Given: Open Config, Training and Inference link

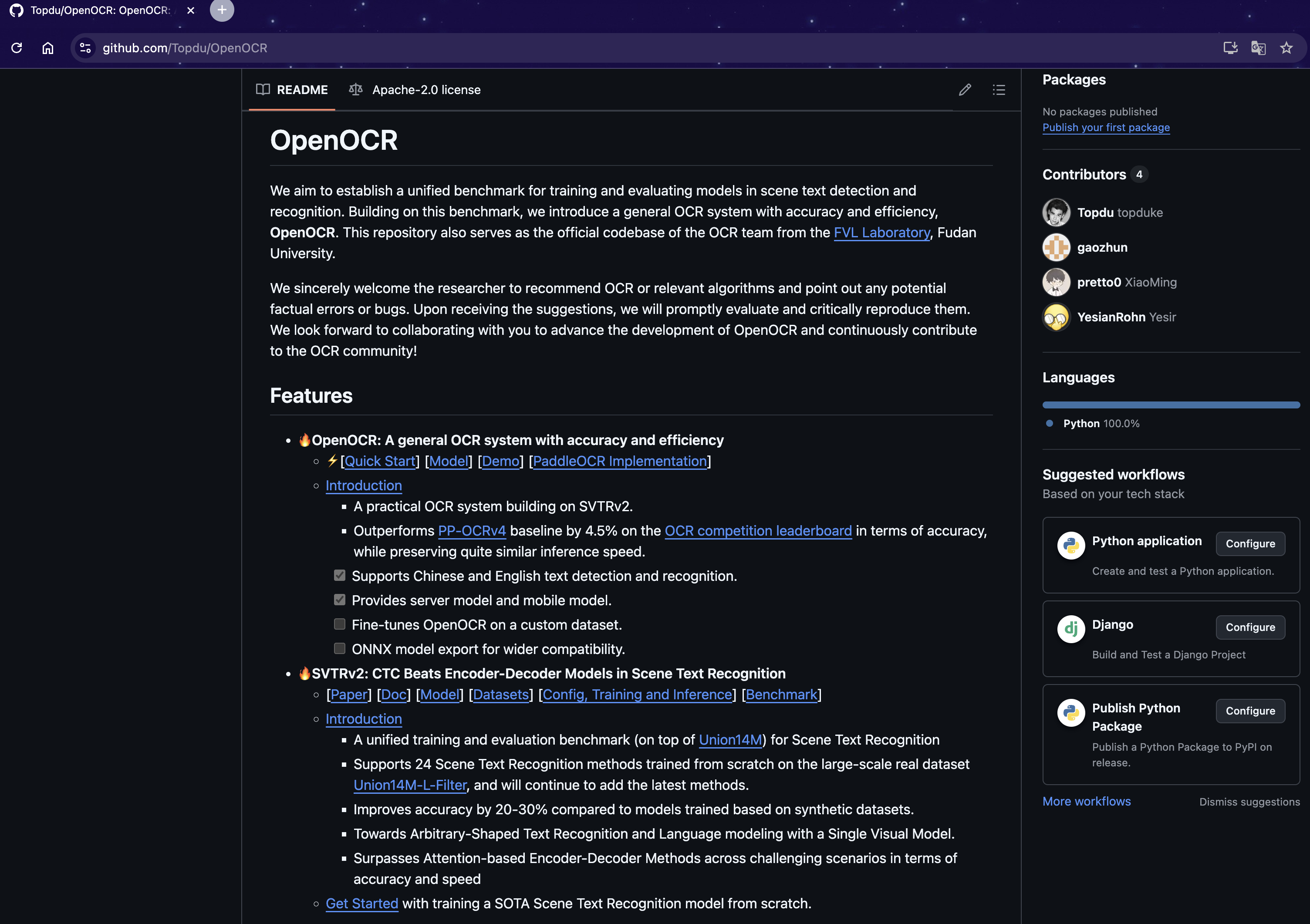Looking at the screenshot, I should point(637,694).
